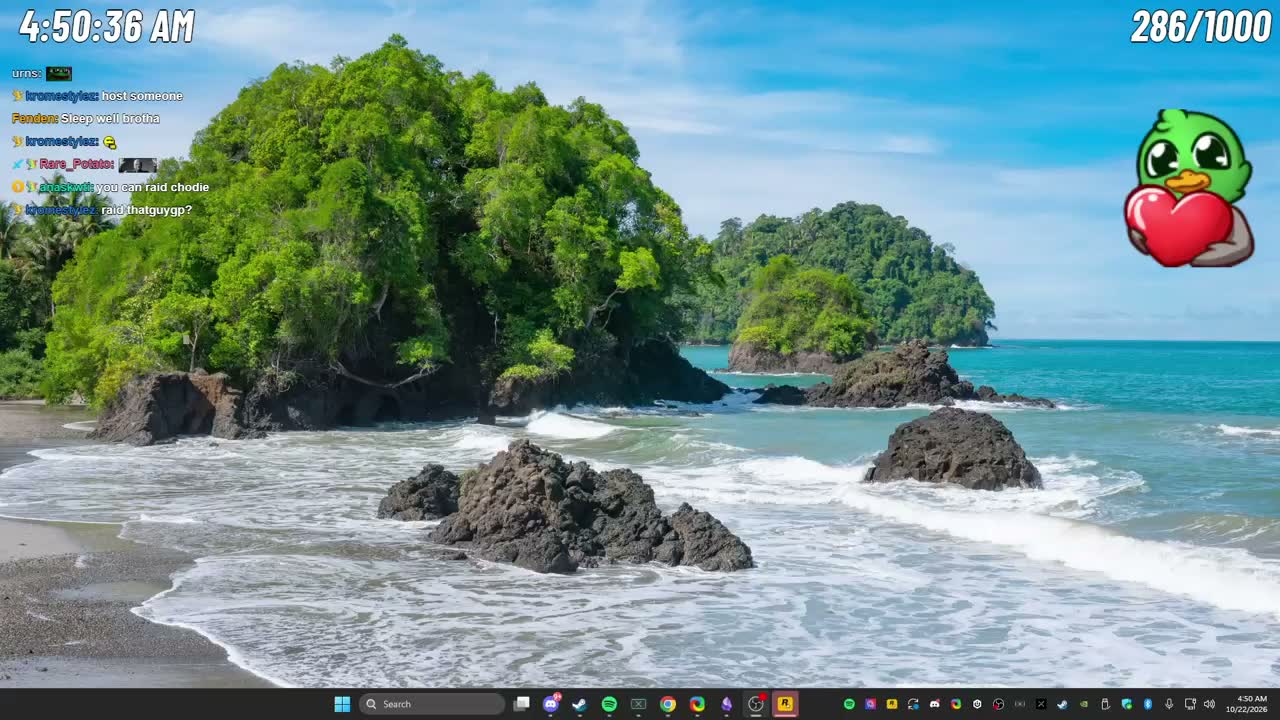Launch Steam from the taskbar
The image size is (1280, 720).
point(579,704)
